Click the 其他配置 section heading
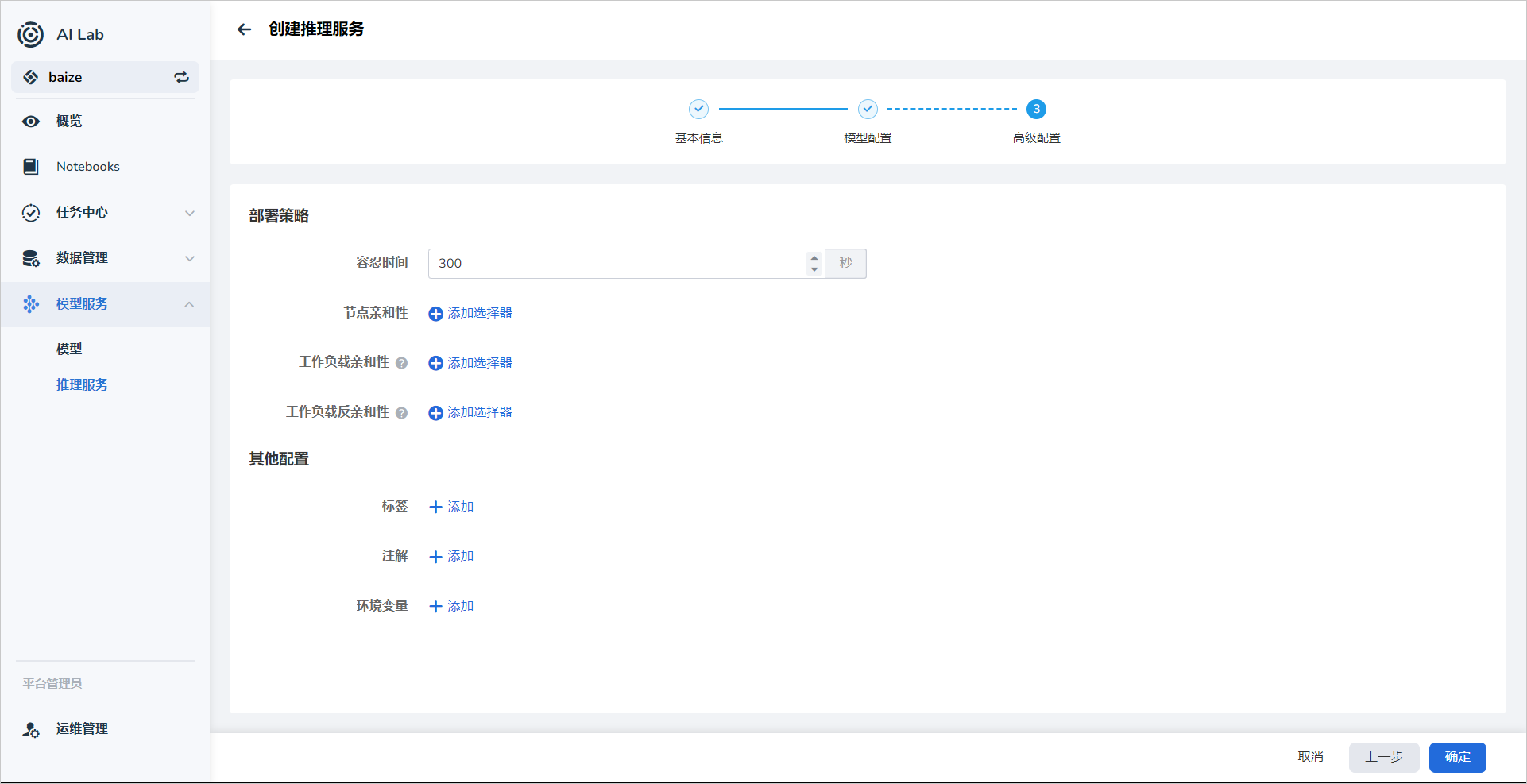 click(x=279, y=459)
